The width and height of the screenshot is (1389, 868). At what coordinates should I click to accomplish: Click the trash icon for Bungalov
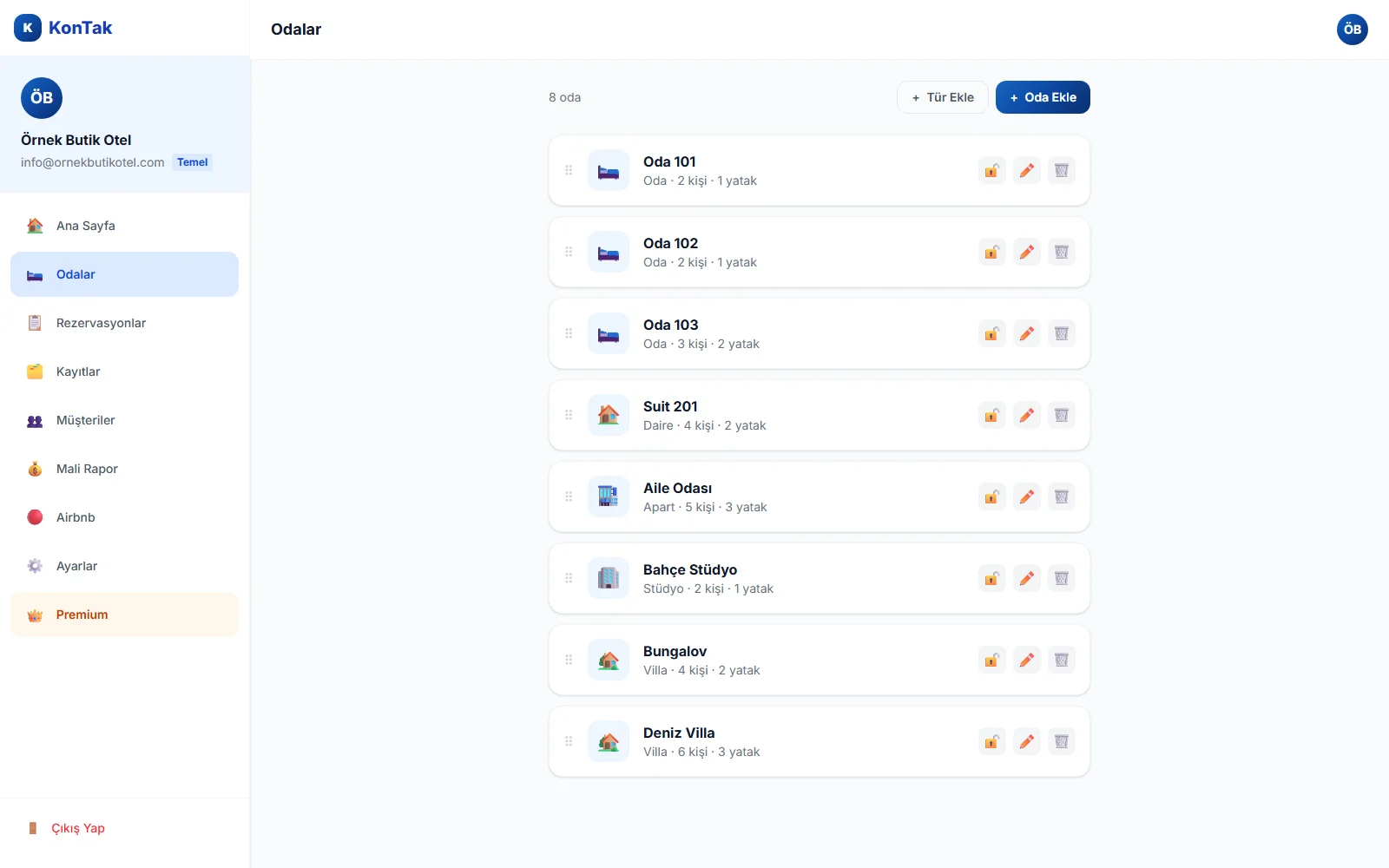(x=1062, y=660)
